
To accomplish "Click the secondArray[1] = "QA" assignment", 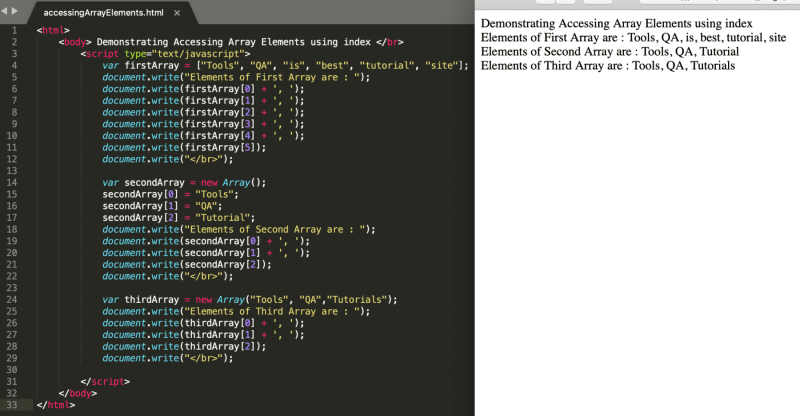I will pos(162,206).
